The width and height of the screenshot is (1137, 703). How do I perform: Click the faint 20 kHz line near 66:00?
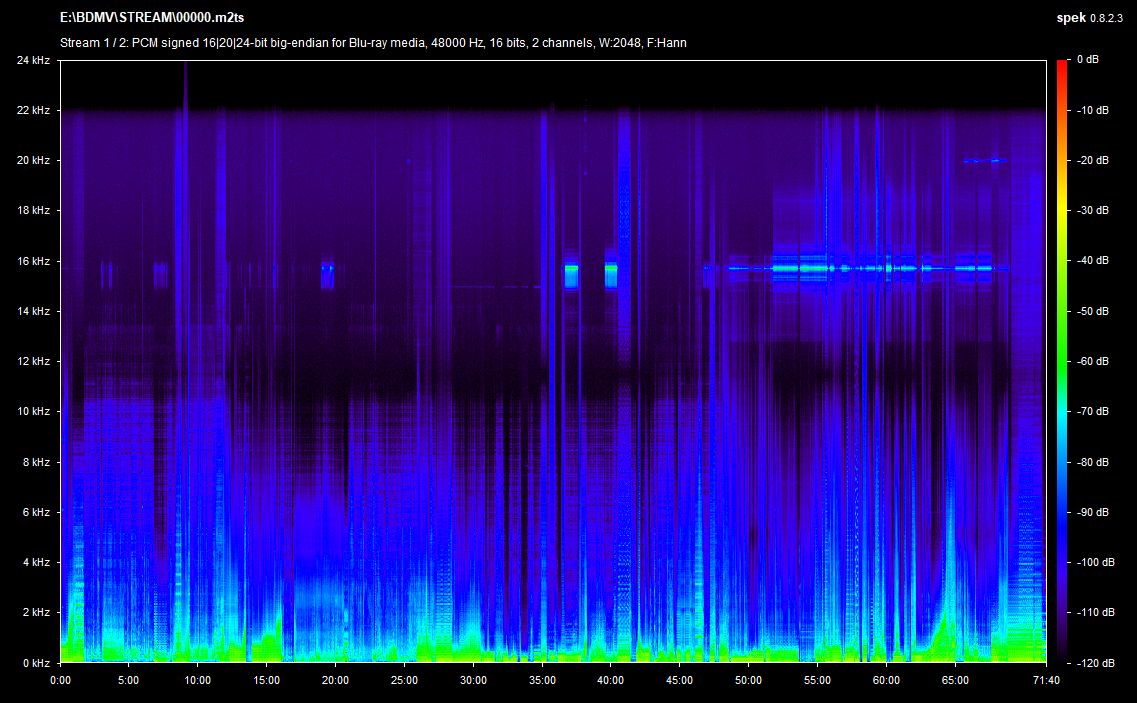[x=983, y=160]
